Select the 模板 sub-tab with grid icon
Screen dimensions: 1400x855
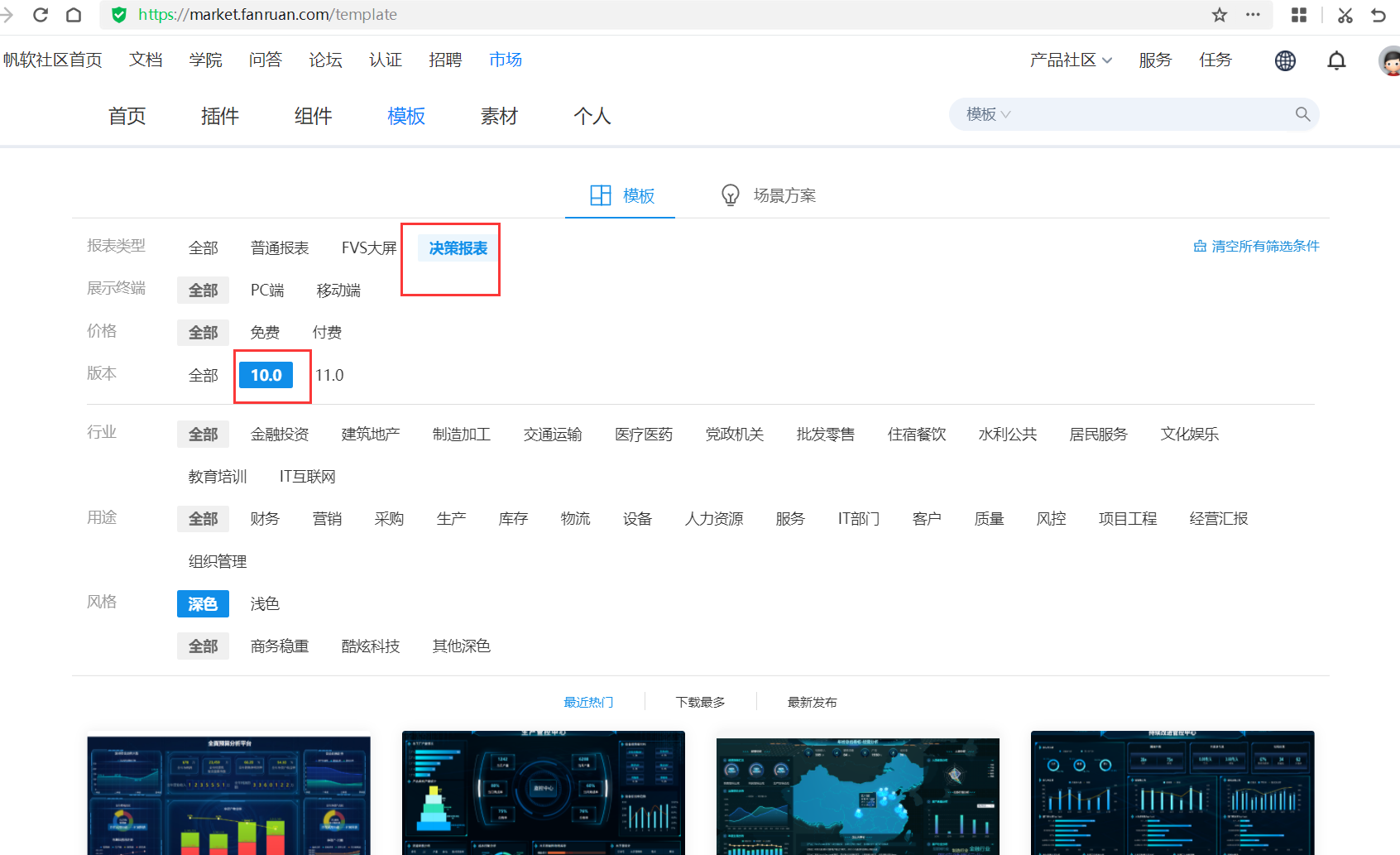pos(621,195)
